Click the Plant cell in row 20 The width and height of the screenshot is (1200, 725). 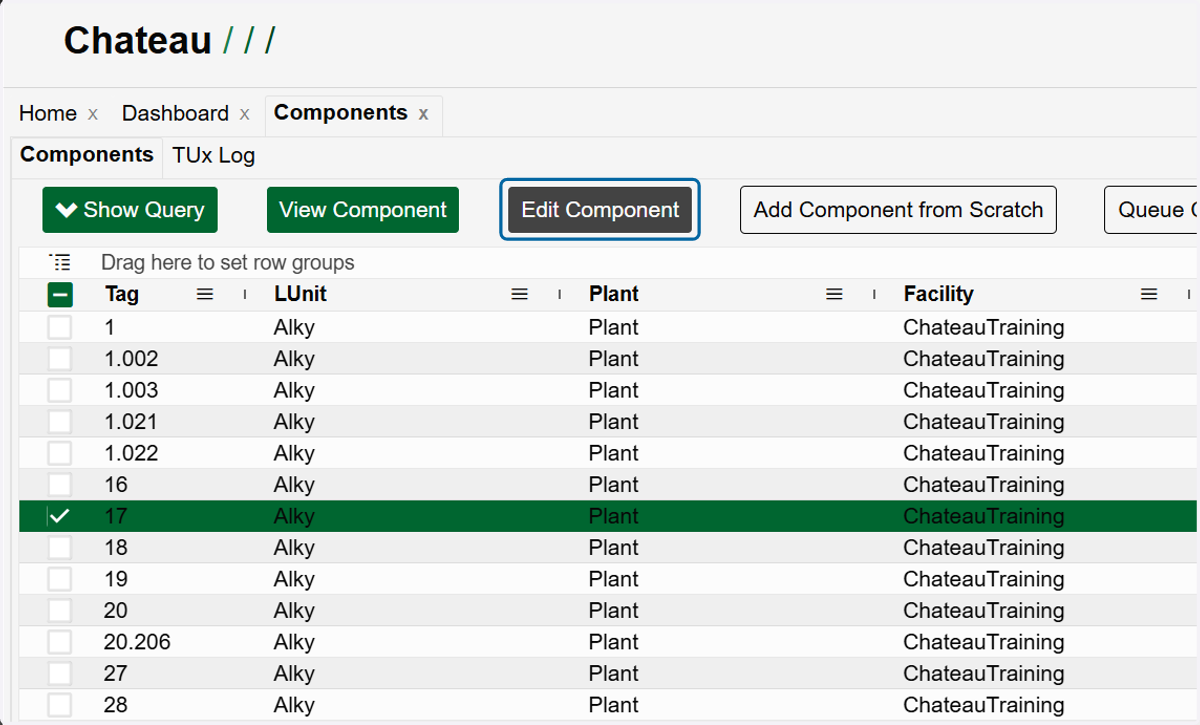614,611
